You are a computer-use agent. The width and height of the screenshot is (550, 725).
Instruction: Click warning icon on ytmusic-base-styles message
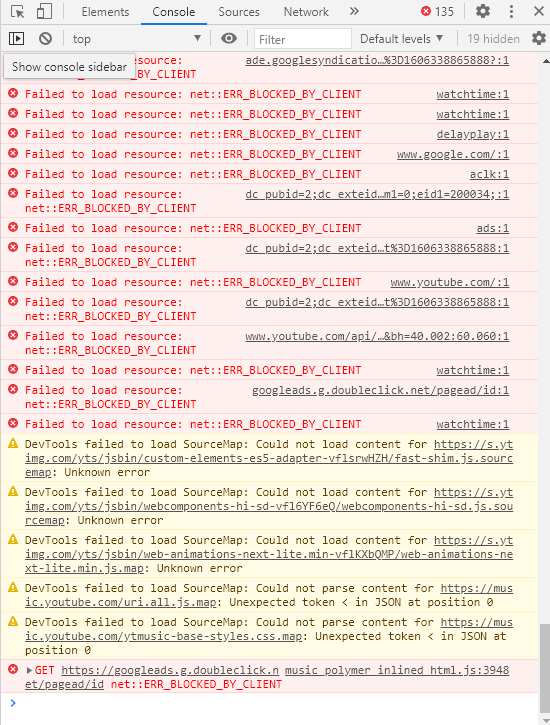pos(13,621)
